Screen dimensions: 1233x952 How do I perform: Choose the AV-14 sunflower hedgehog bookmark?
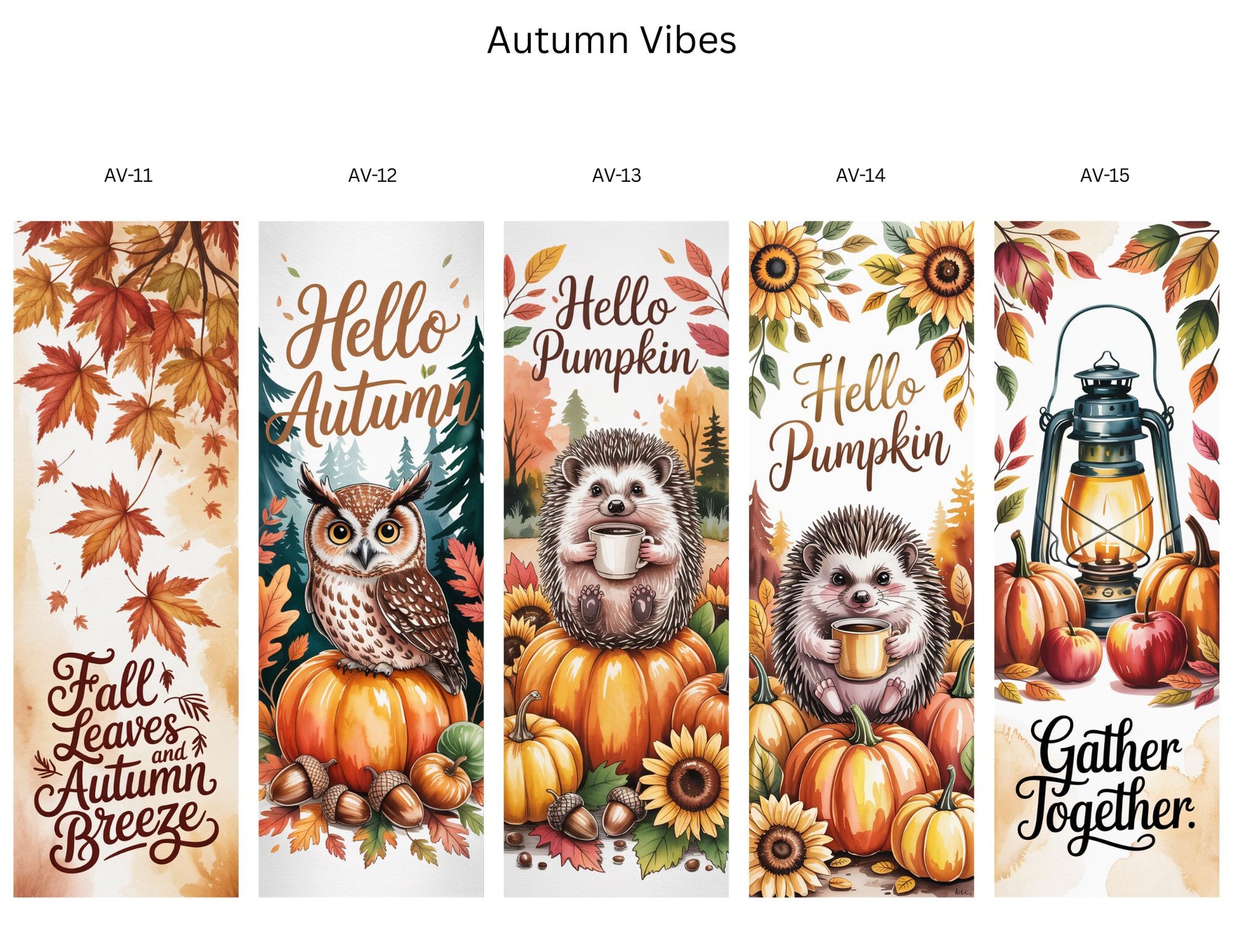point(861,559)
